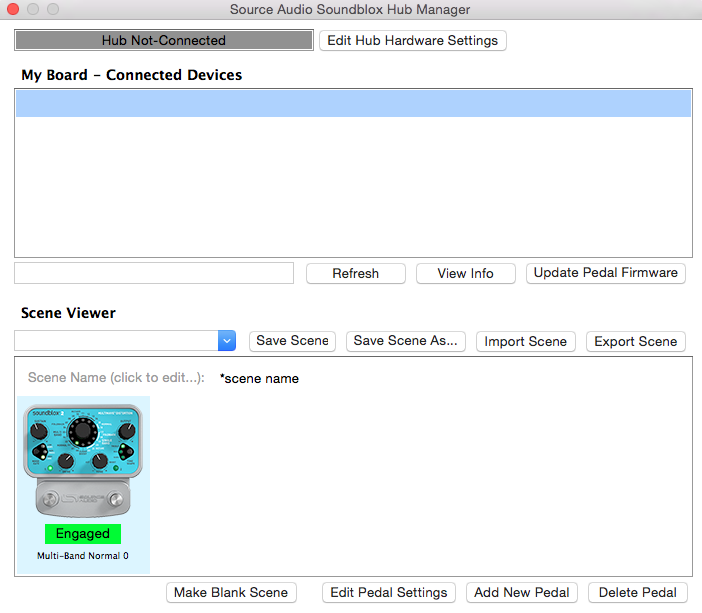Refresh the connected devices list
Image resolution: width=702 pixels, height=613 pixels.
[x=355, y=274]
